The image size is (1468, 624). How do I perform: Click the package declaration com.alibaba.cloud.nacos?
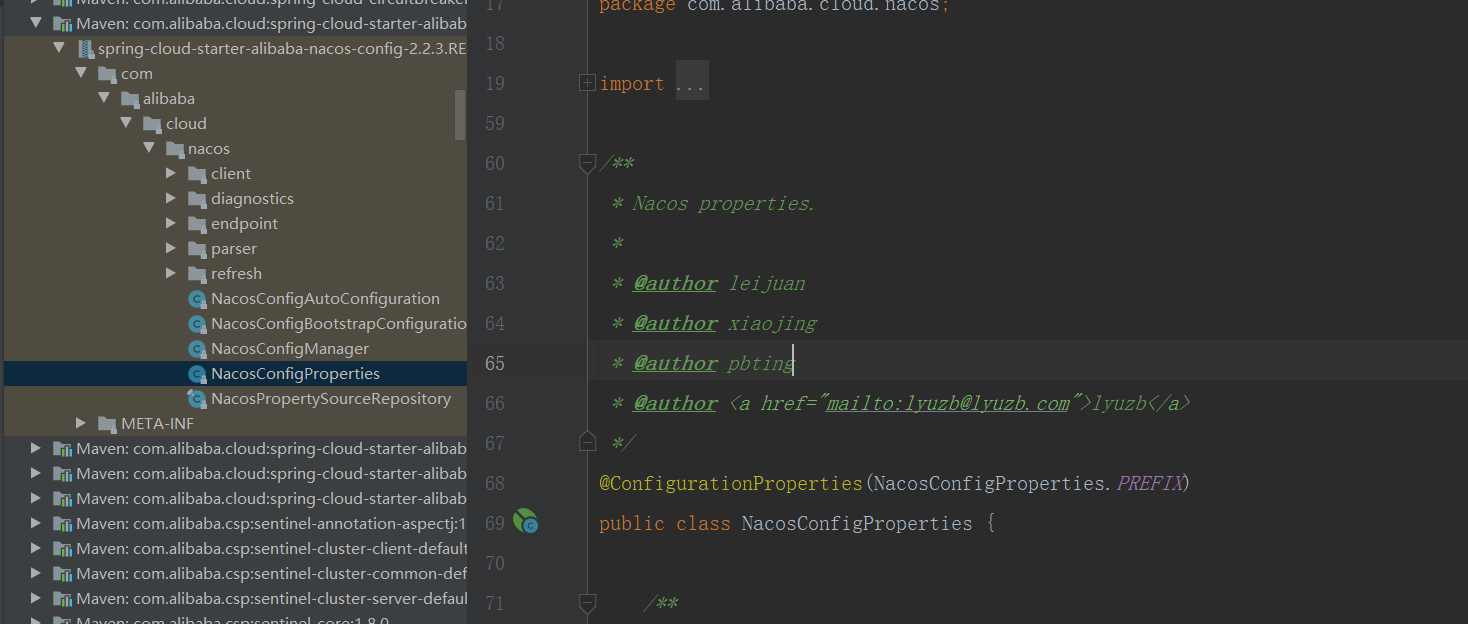(x=774, y=6)
